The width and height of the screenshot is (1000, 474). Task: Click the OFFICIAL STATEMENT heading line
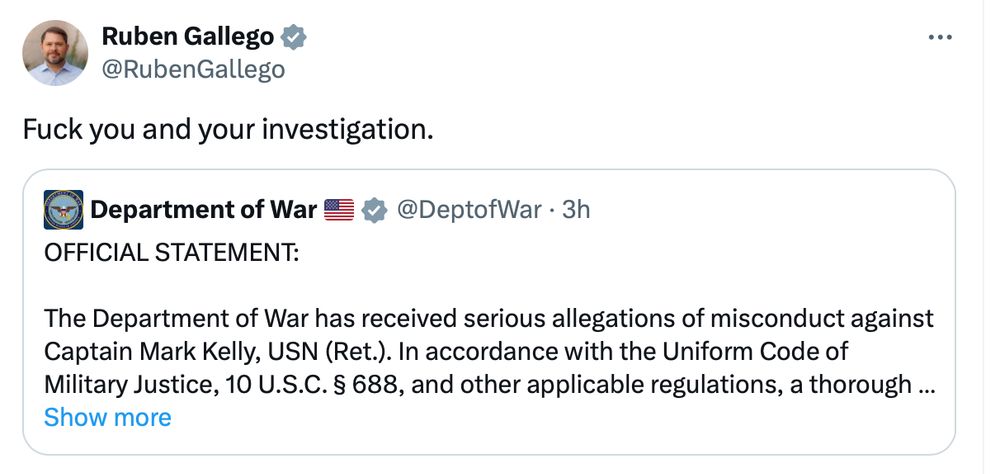171,253
